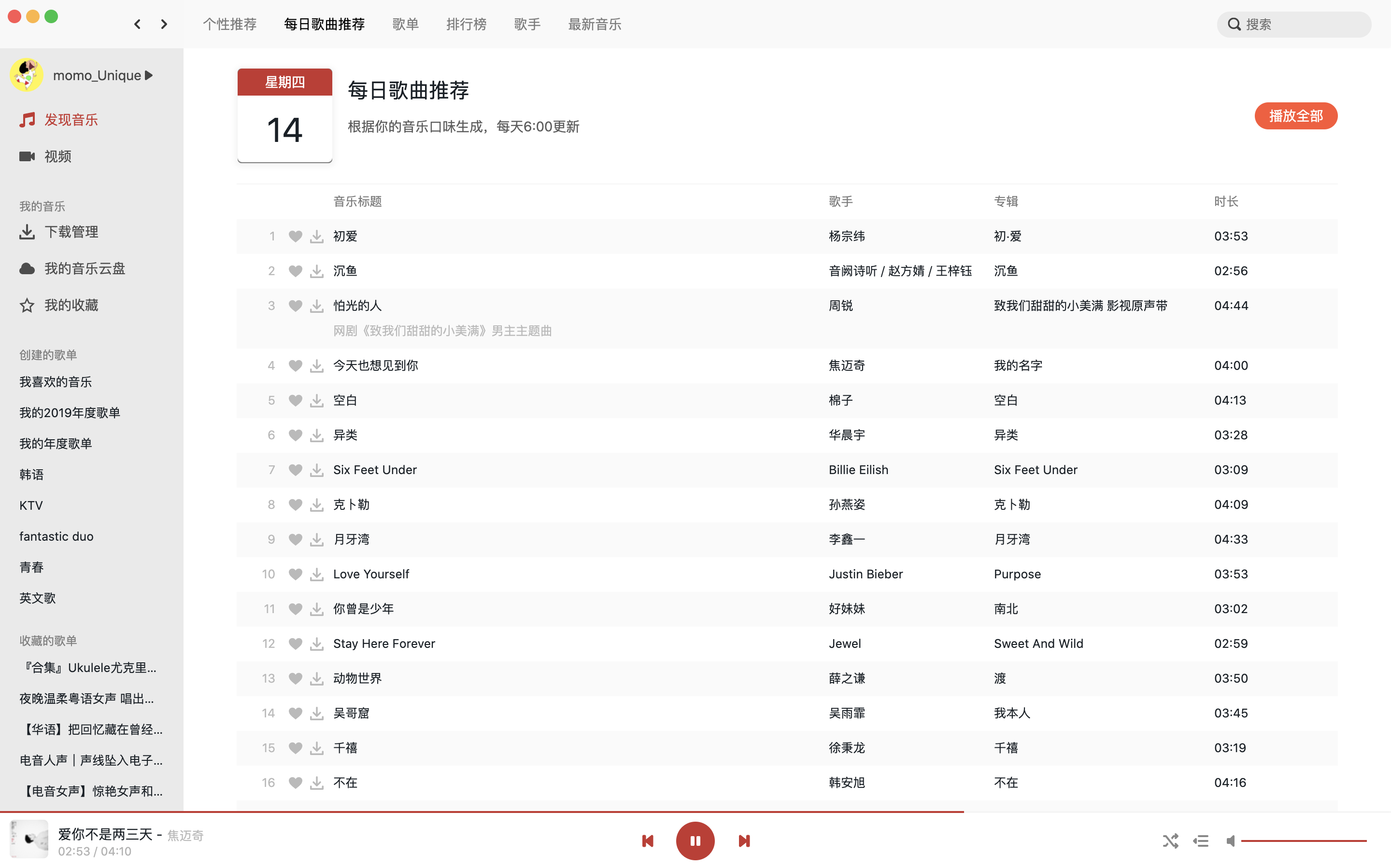Toggle shuffle play mode
Screen dimensions: 1391x868
point(1170,840)
